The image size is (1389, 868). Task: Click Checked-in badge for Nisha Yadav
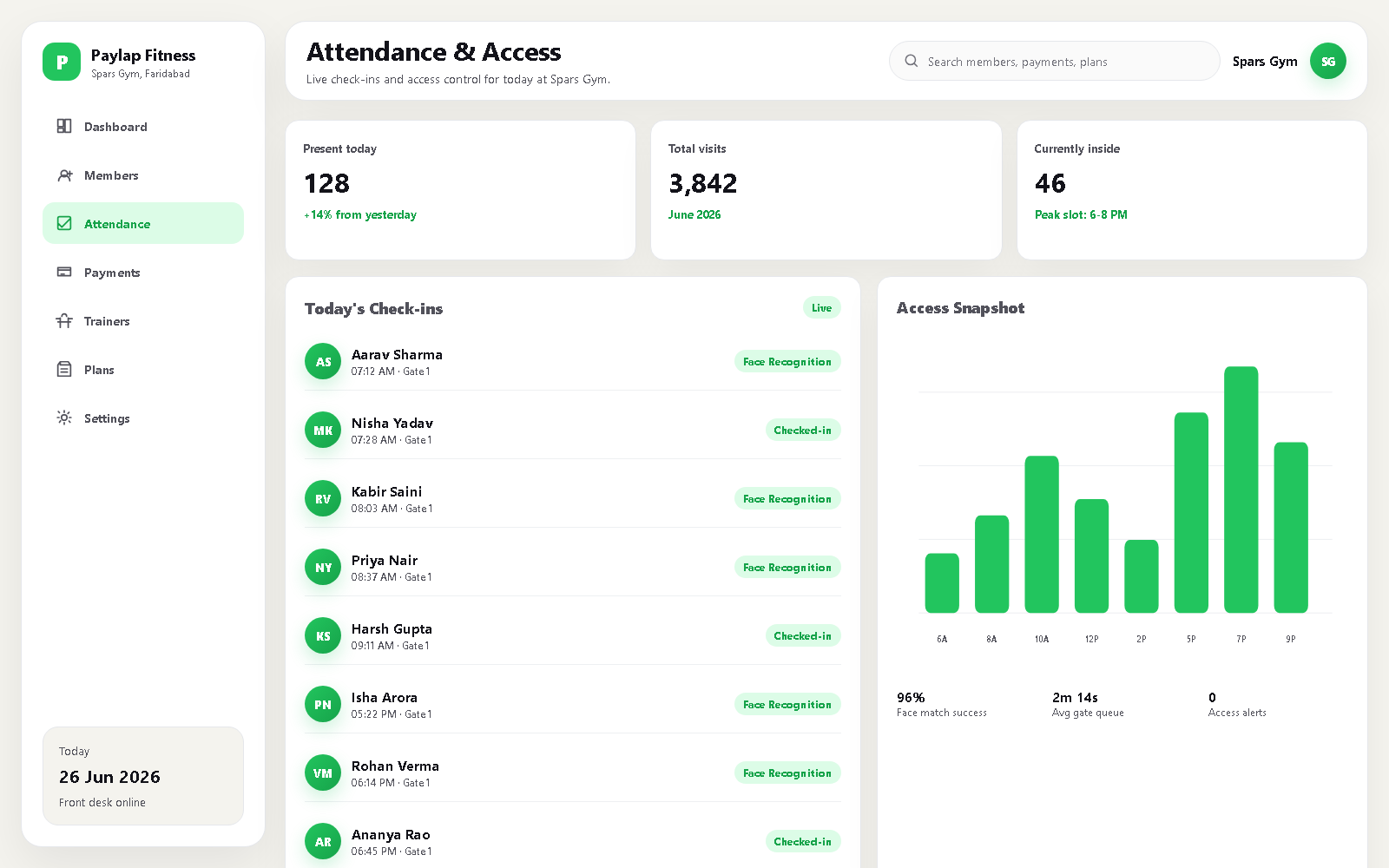[802, 430]
